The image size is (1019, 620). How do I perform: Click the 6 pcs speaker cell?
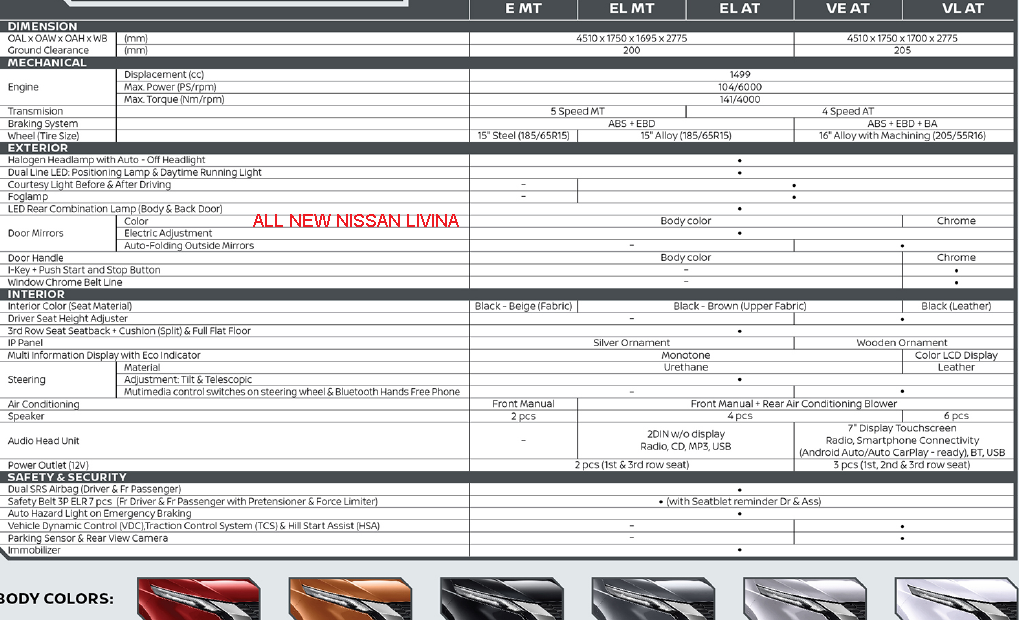956,416
